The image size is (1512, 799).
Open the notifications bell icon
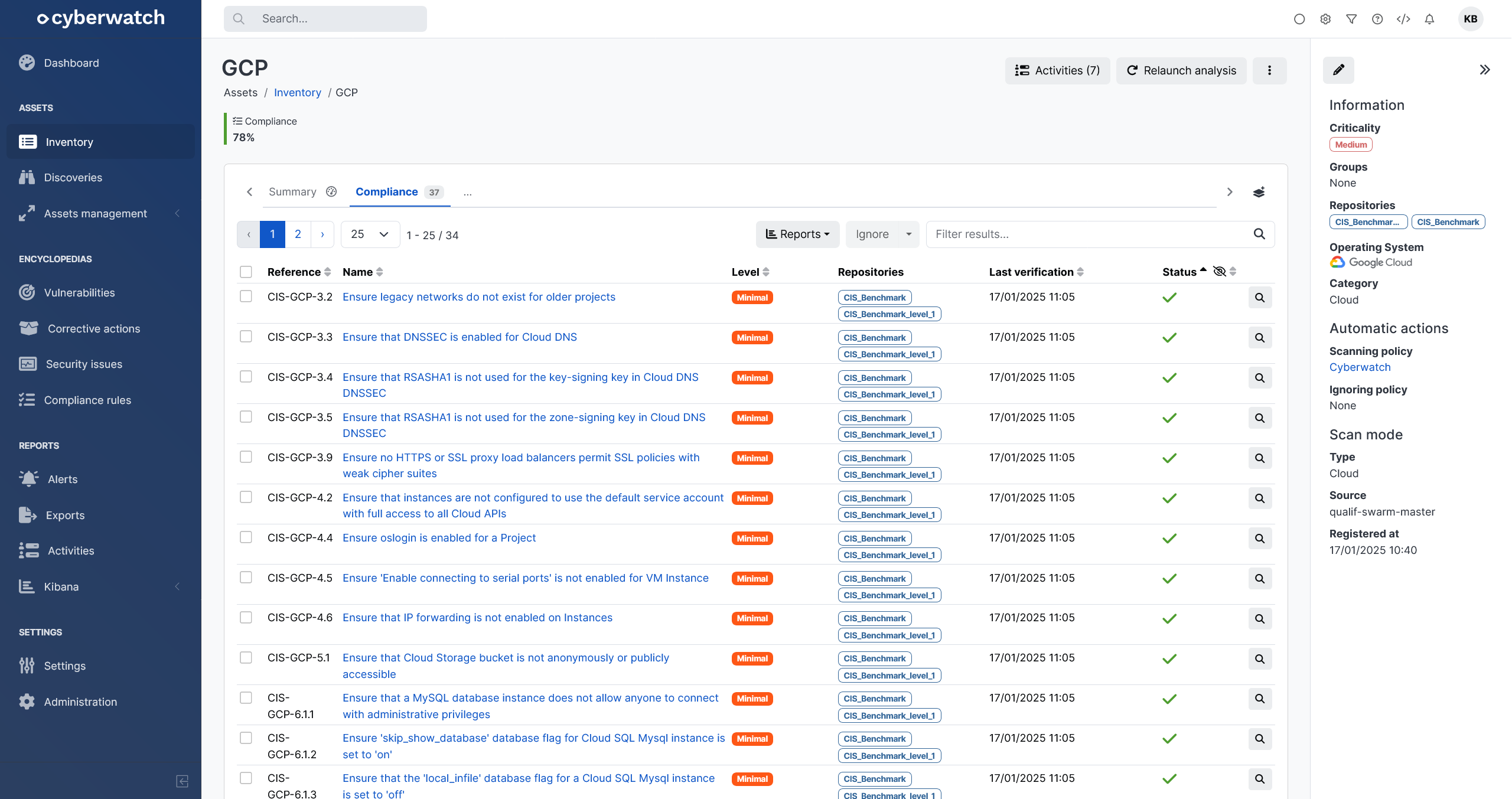click(x=1429, y=19)
